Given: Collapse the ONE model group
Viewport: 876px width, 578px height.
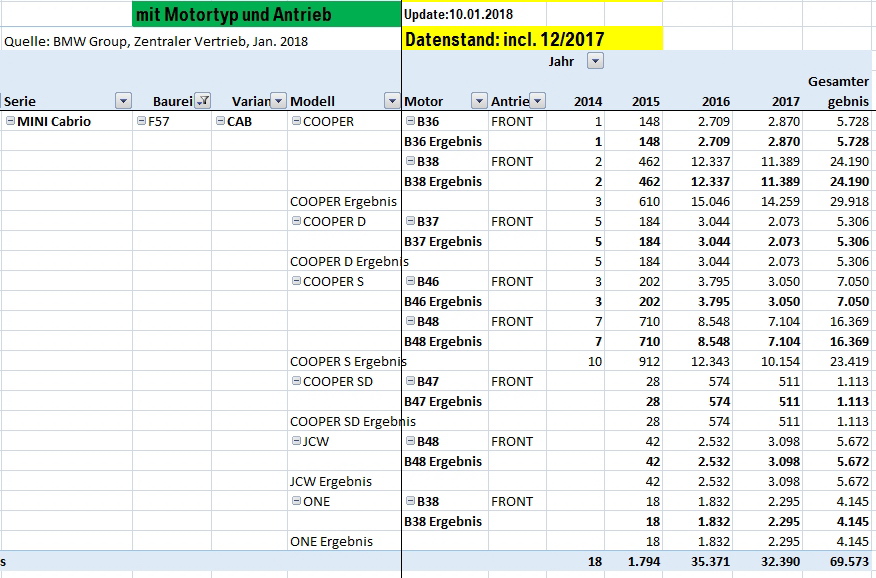Looking at the screenshot, I should click(x=297, y=501).
